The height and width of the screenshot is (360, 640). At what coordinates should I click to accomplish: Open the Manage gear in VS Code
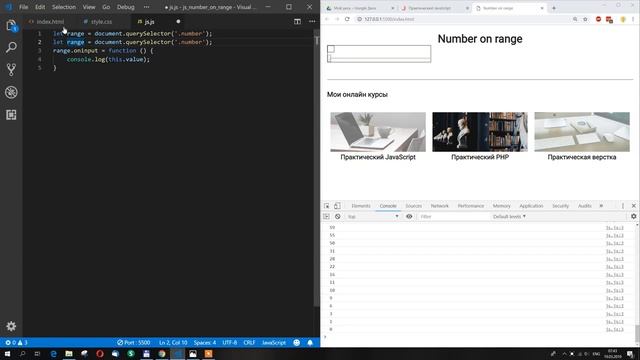(11, 326)
